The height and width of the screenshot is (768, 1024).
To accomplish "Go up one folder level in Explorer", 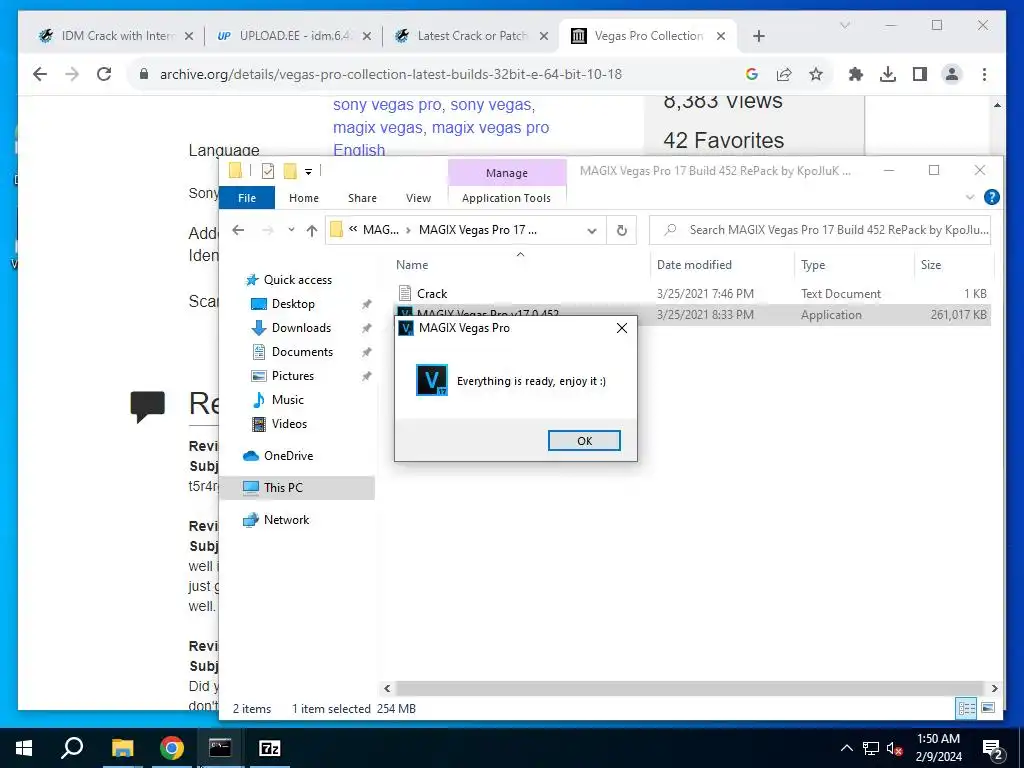I will click(312, 230).
